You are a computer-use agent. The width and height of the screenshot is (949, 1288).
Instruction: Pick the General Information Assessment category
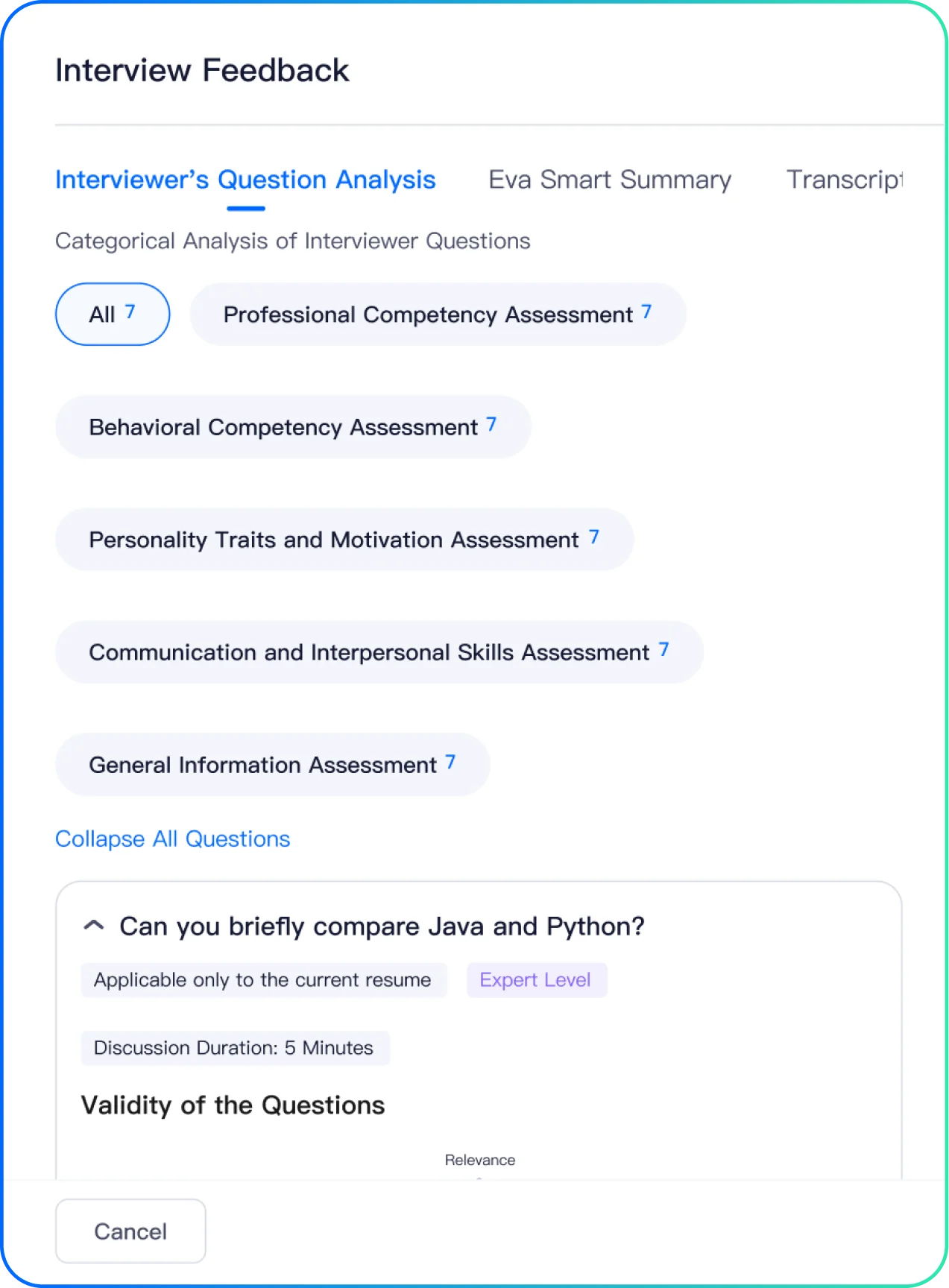[272, 765]
